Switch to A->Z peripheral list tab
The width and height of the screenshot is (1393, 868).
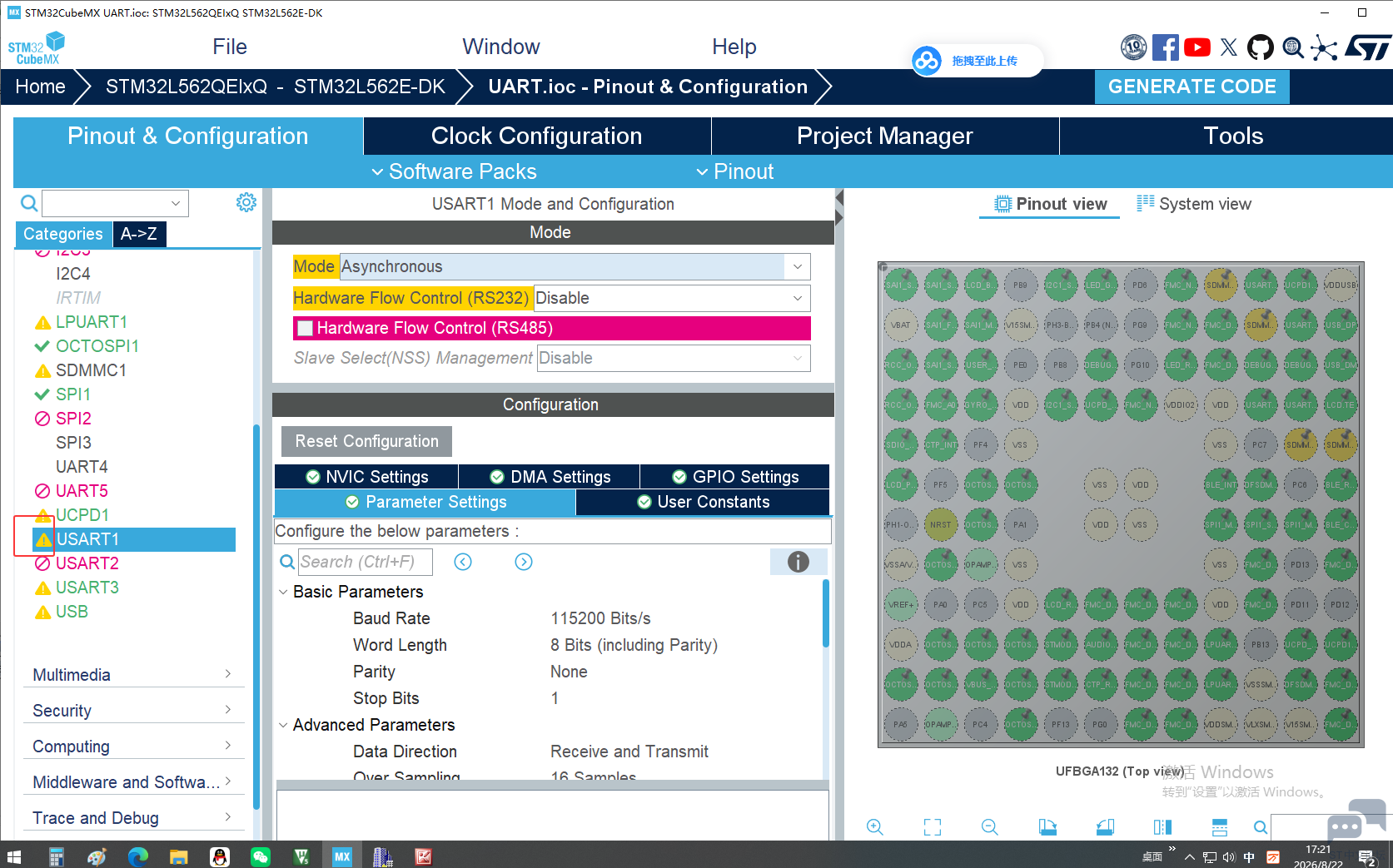tap(139, 234)
